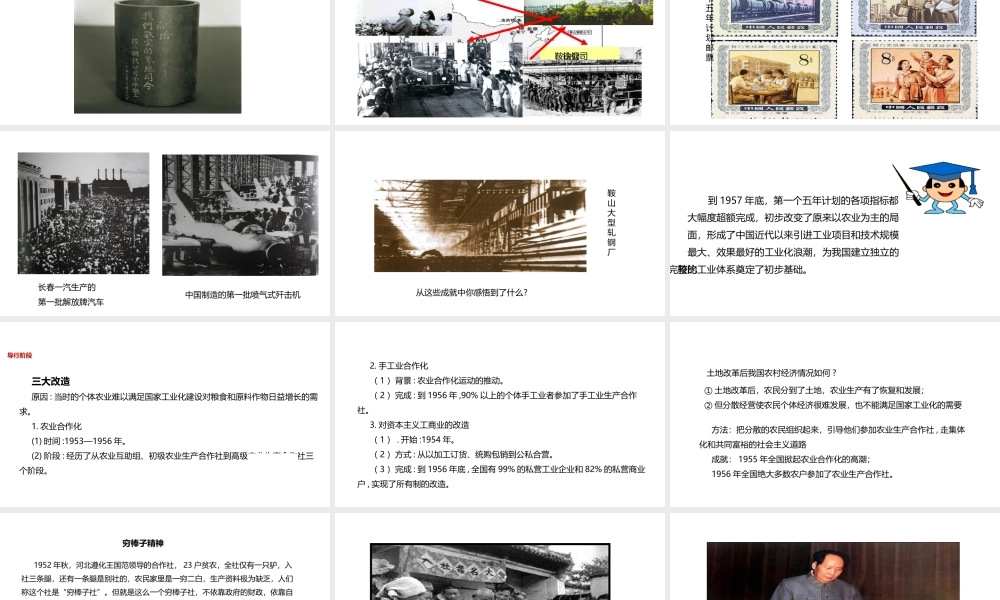Select the stamp showing people seated at a table
This screenshot has height=600, width=1000.
(774, 80)
